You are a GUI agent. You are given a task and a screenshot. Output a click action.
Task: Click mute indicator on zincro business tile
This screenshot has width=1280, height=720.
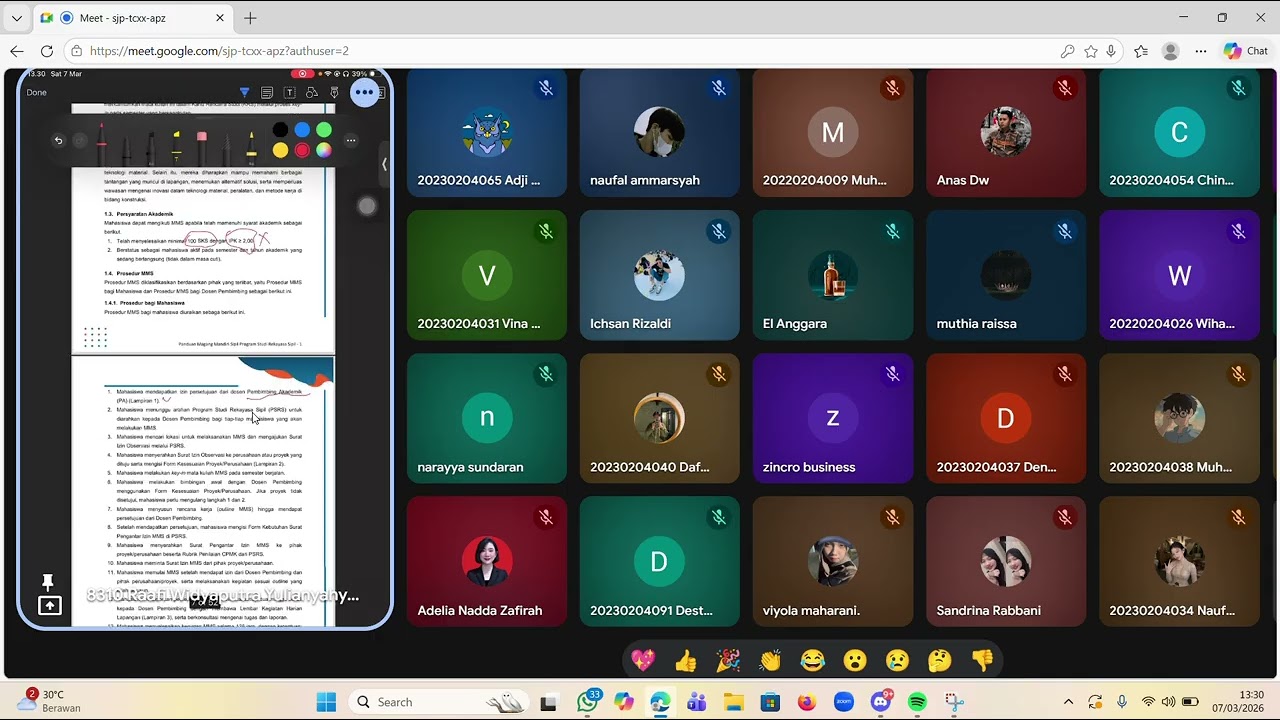pyautogui.click(x=892, y=374)
